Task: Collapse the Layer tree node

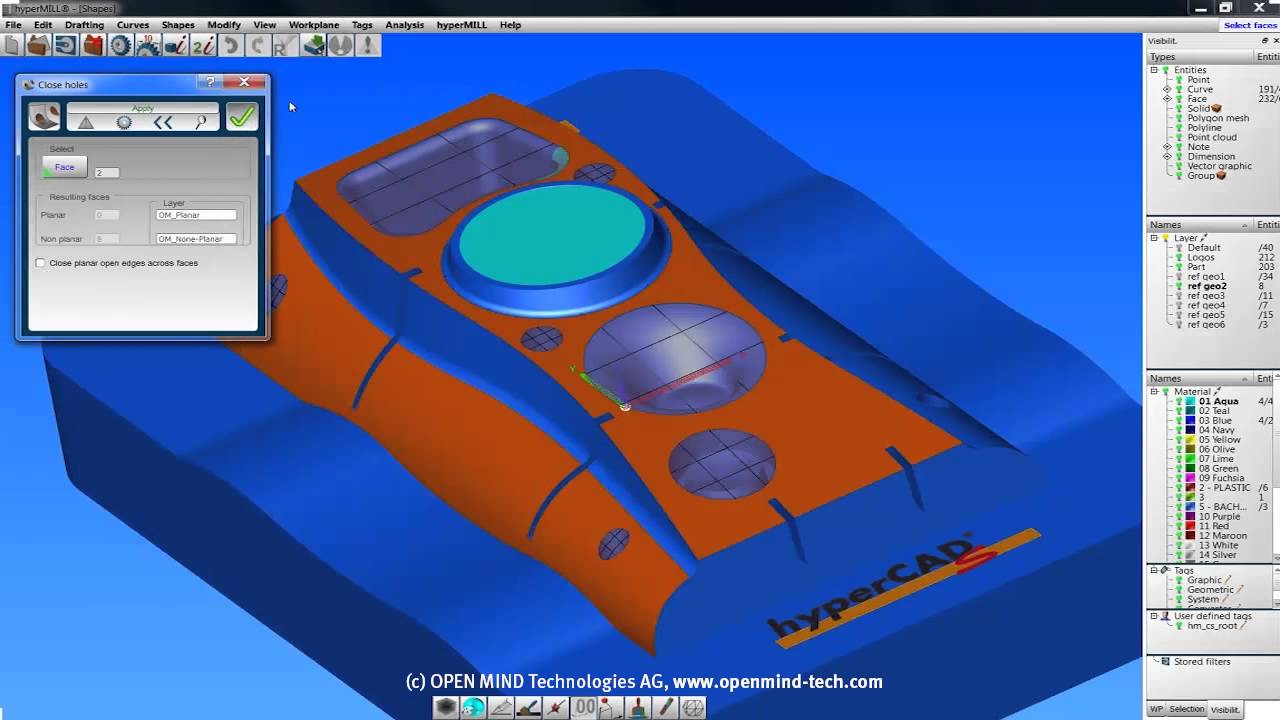Action: pos(1154,238)
